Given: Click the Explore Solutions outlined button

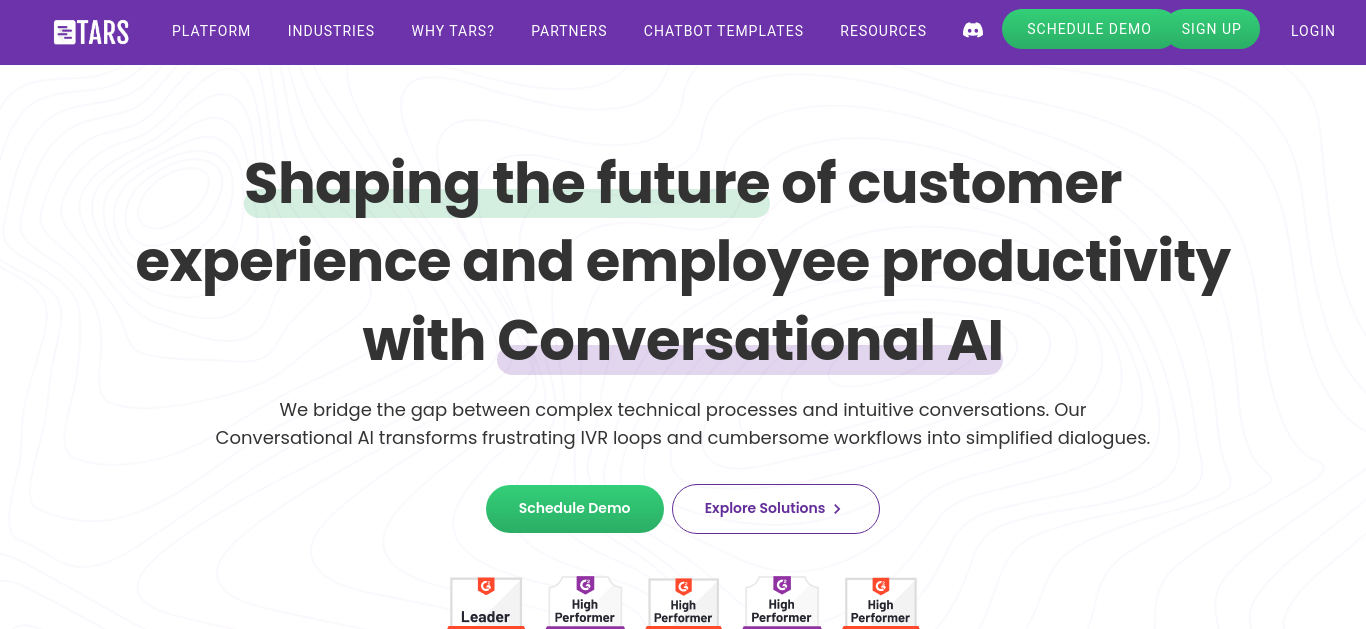Looking at the screenshot, I should (x=776, y=509).
